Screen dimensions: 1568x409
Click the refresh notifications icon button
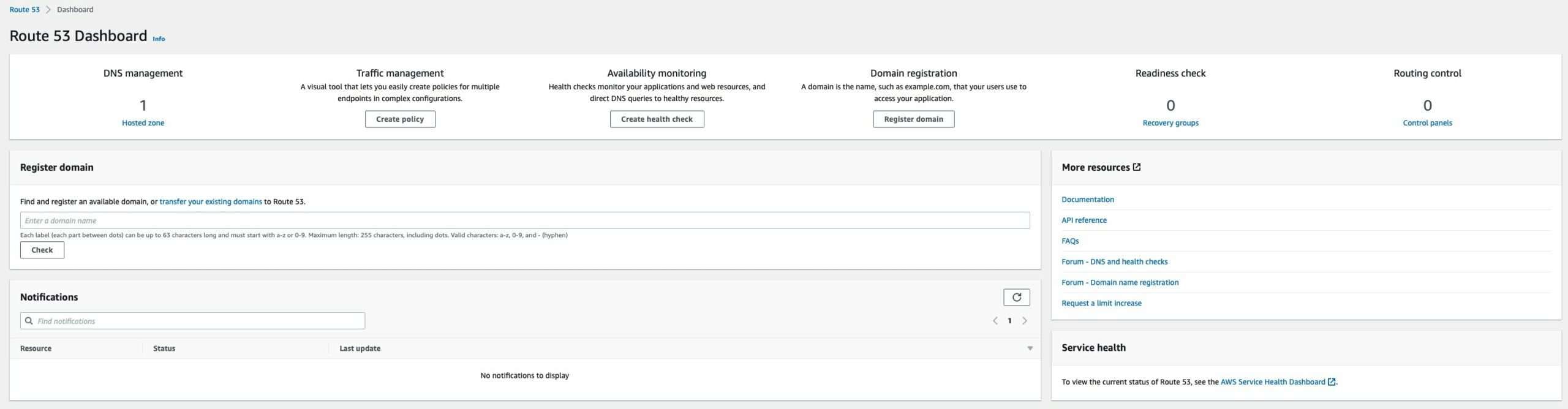(1016, 297)
